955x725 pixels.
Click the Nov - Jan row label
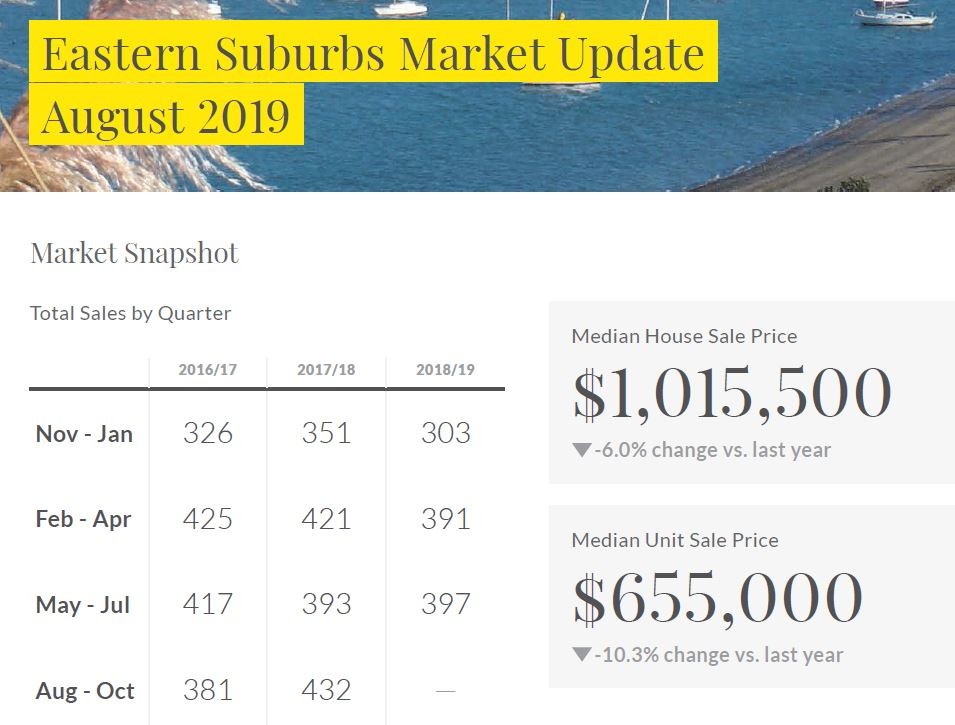[84, 434]
